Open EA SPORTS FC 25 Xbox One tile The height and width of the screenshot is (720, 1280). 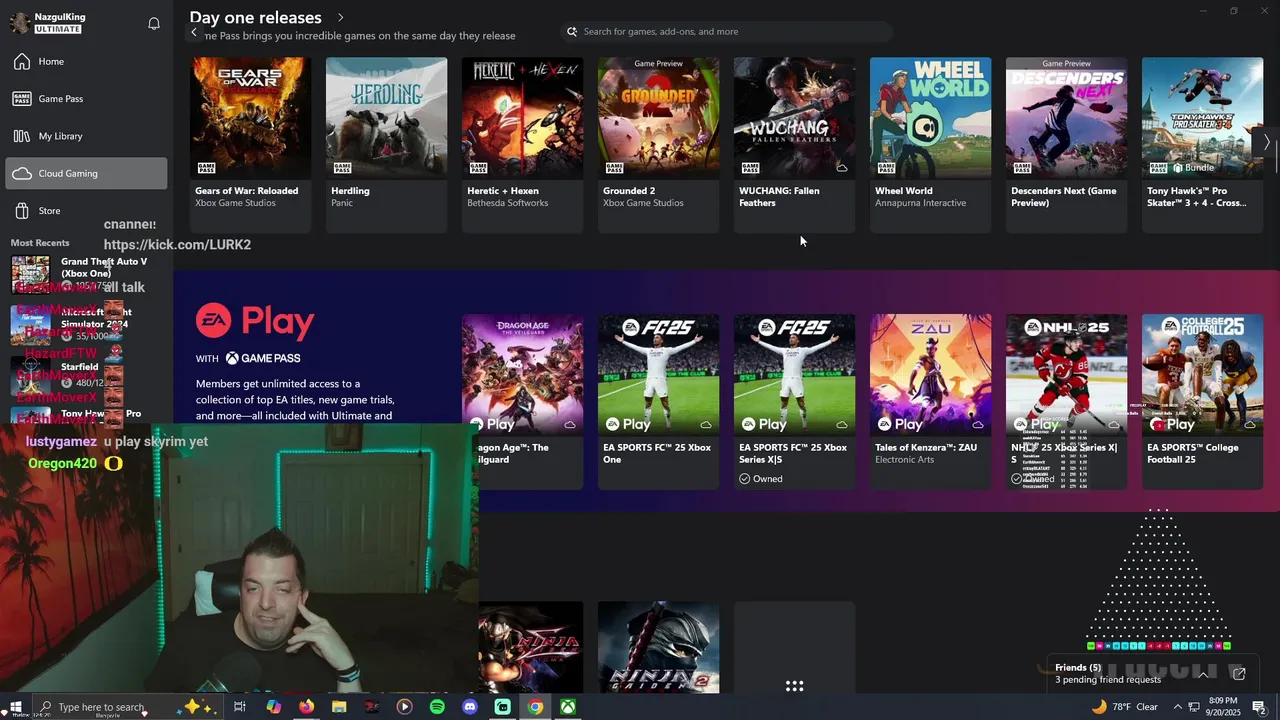(x=658, y=402)
